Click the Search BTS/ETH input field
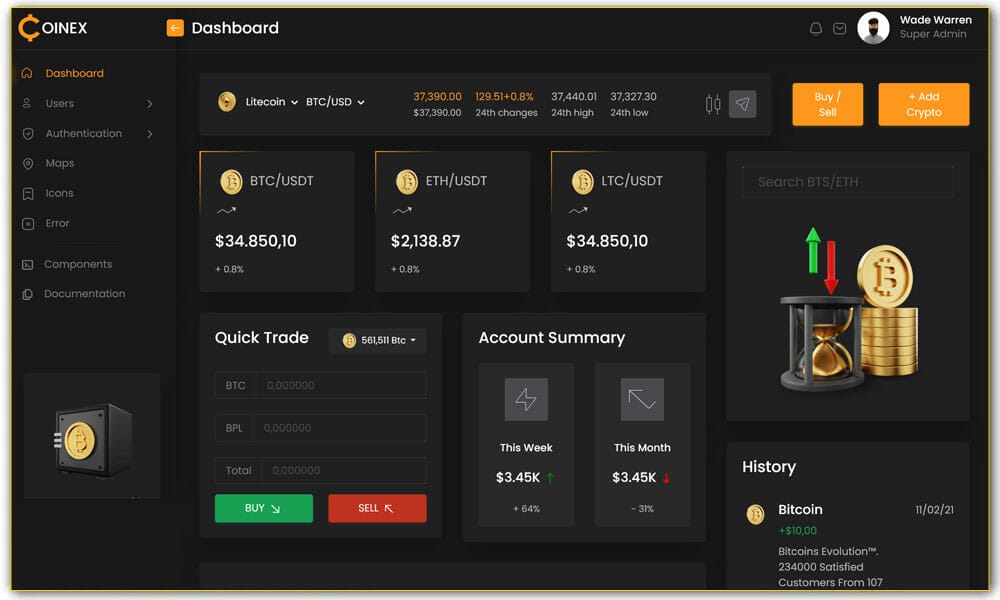Screen dimensions: 1000x600 (x=847, y=182)
